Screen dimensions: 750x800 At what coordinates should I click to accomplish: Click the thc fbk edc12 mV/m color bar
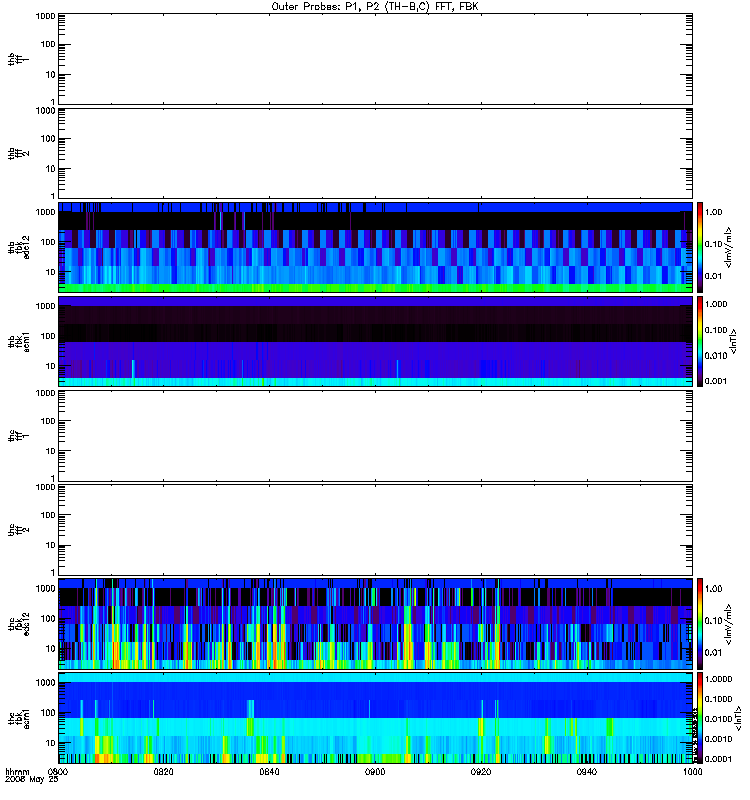[x=700, y=624]
